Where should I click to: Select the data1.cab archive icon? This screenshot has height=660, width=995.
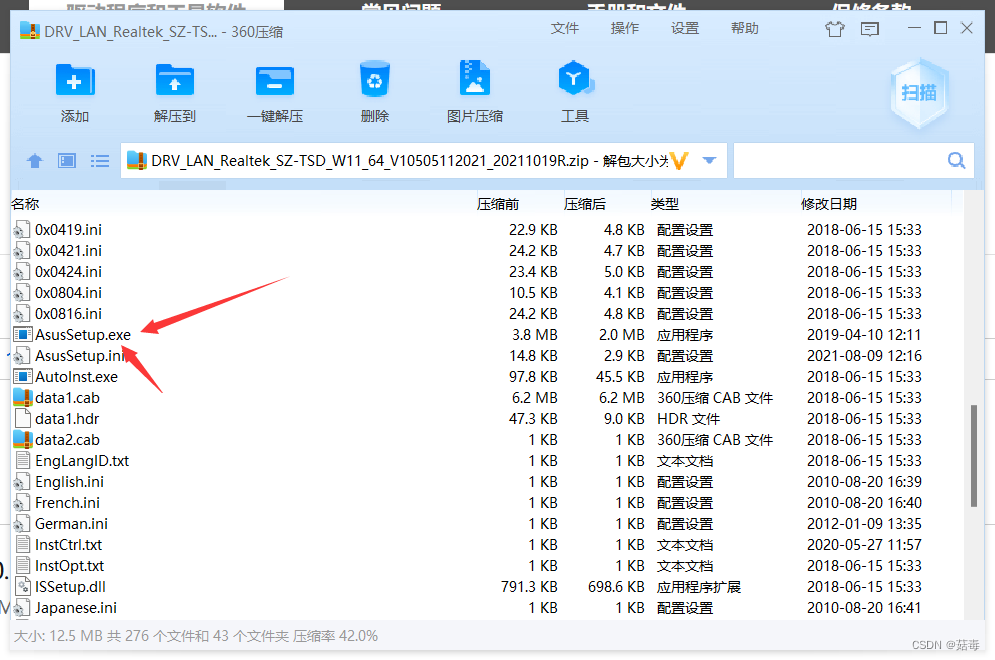pos(23,397)
